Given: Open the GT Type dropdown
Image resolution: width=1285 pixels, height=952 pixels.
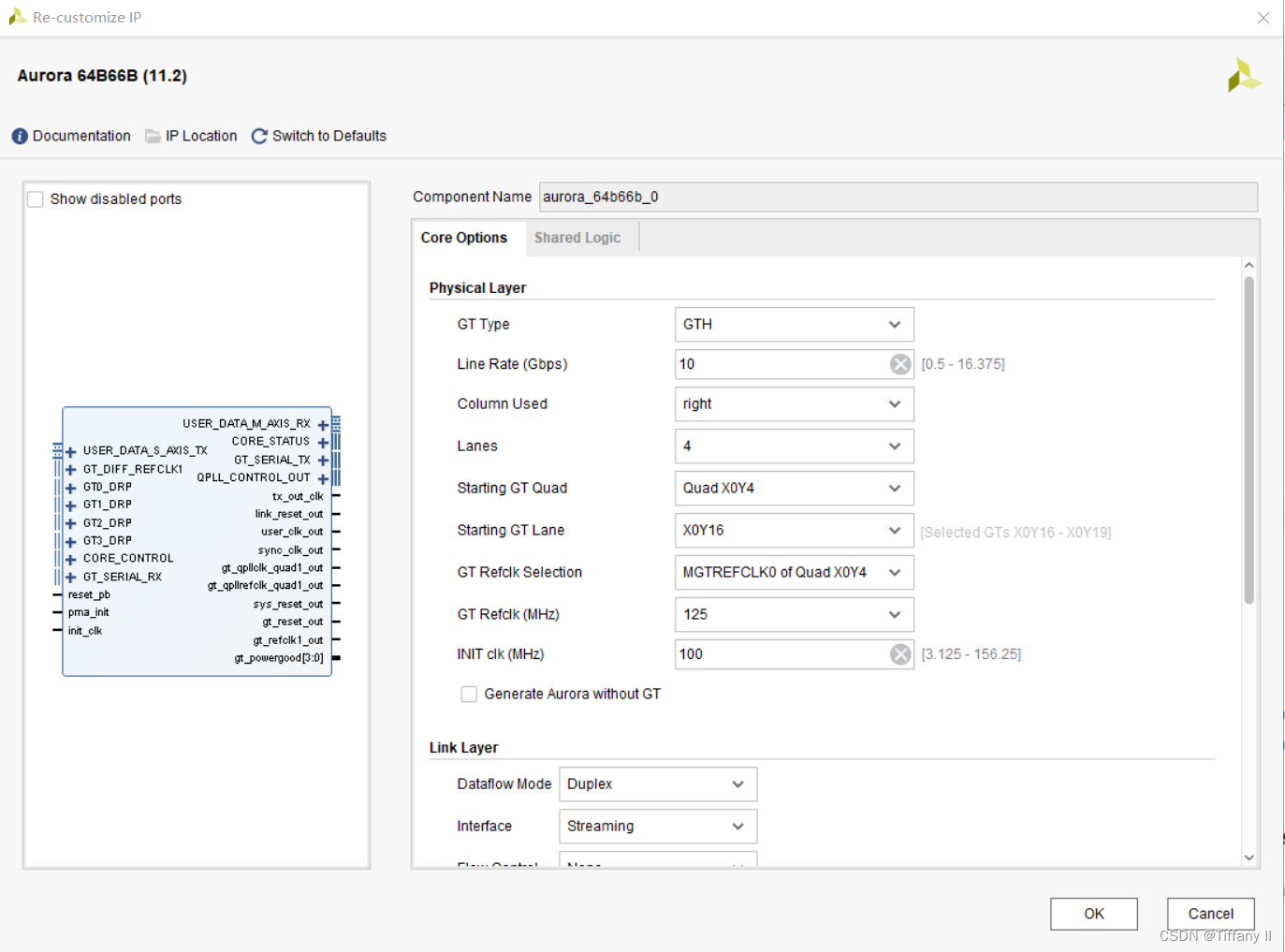Looking at the screenshot, I should [x=794, y=325].
